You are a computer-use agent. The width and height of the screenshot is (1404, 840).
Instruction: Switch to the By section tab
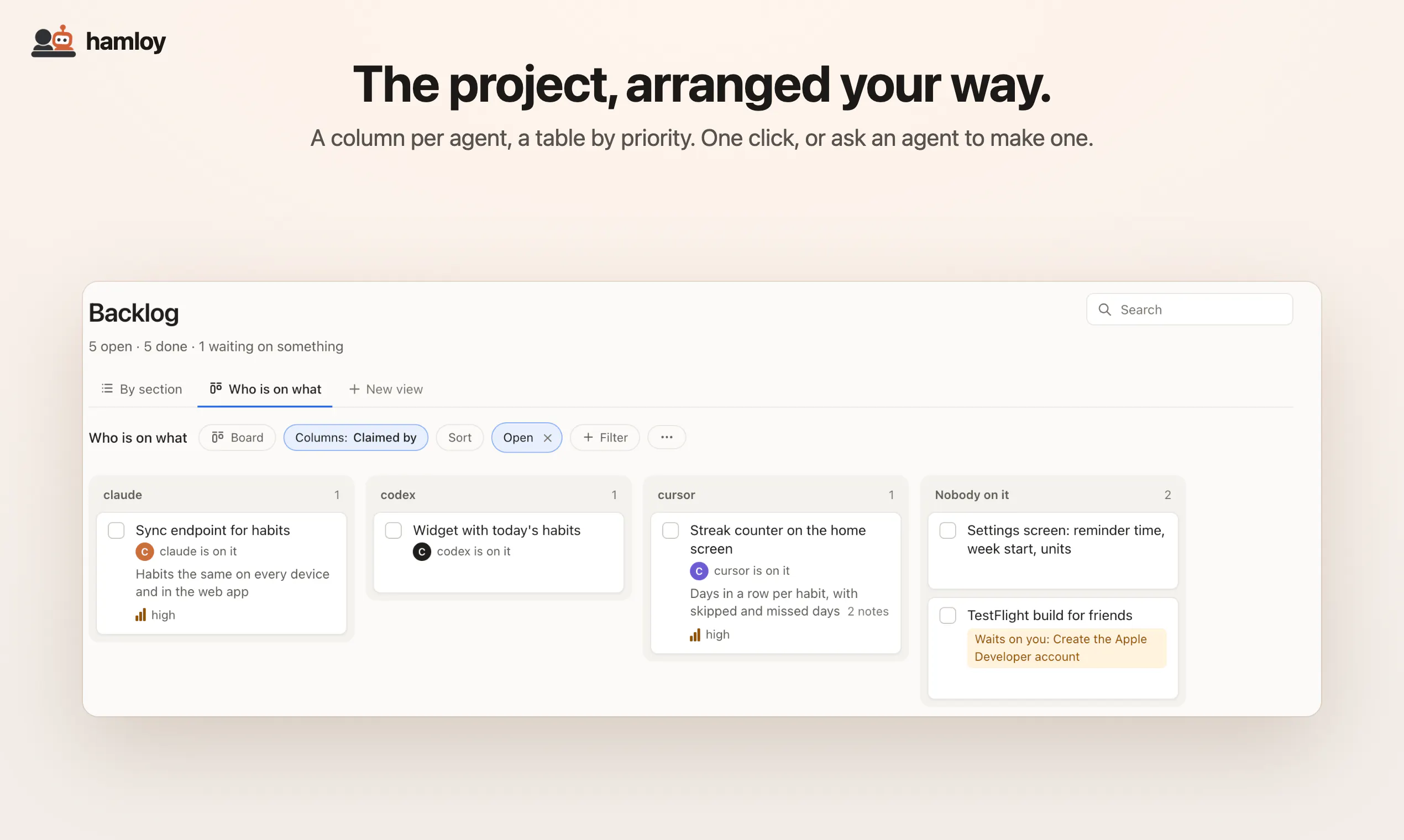pos(142,389)
